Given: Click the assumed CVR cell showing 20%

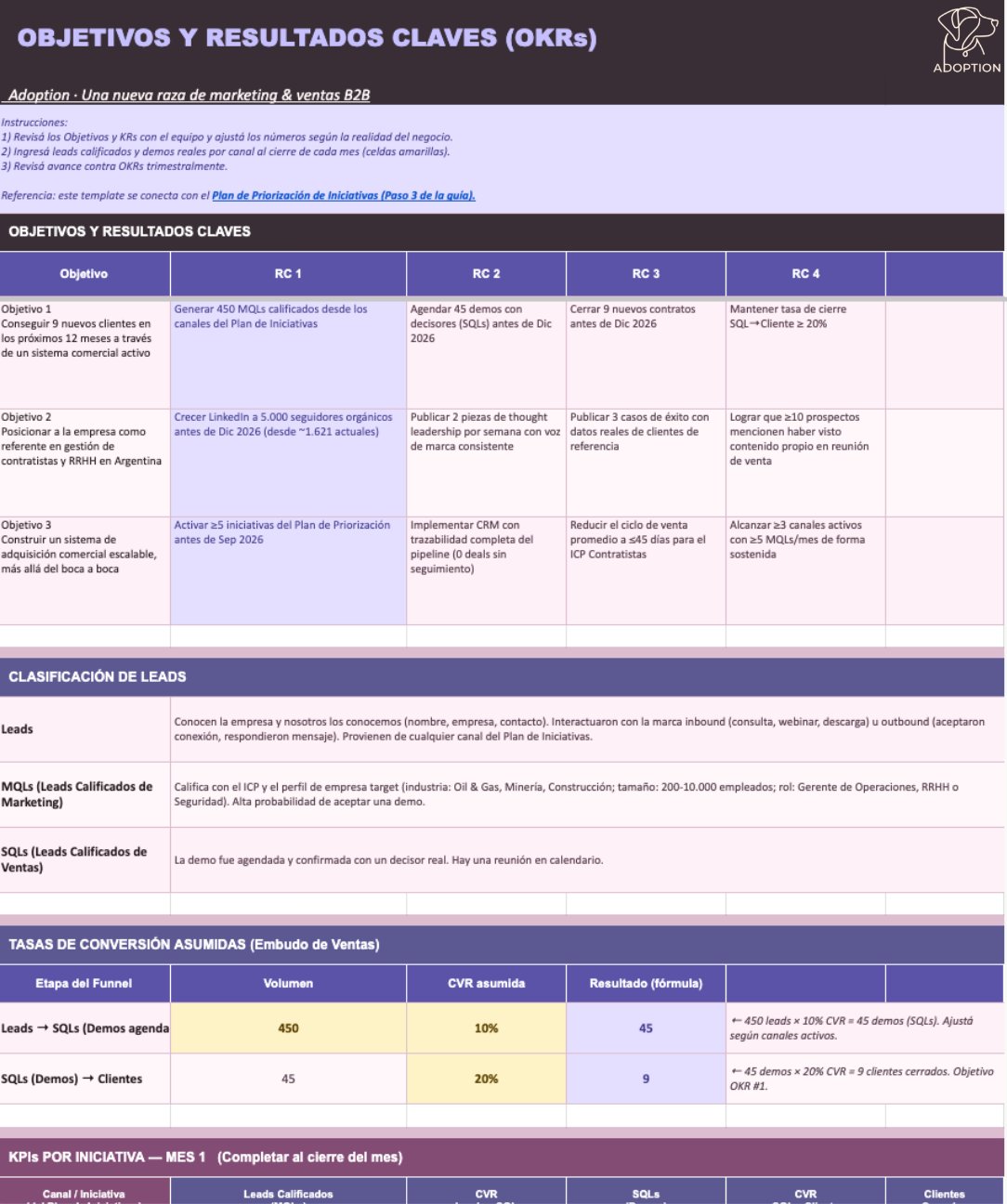Looking at the screenshot, I should (x=486, y=1079).
